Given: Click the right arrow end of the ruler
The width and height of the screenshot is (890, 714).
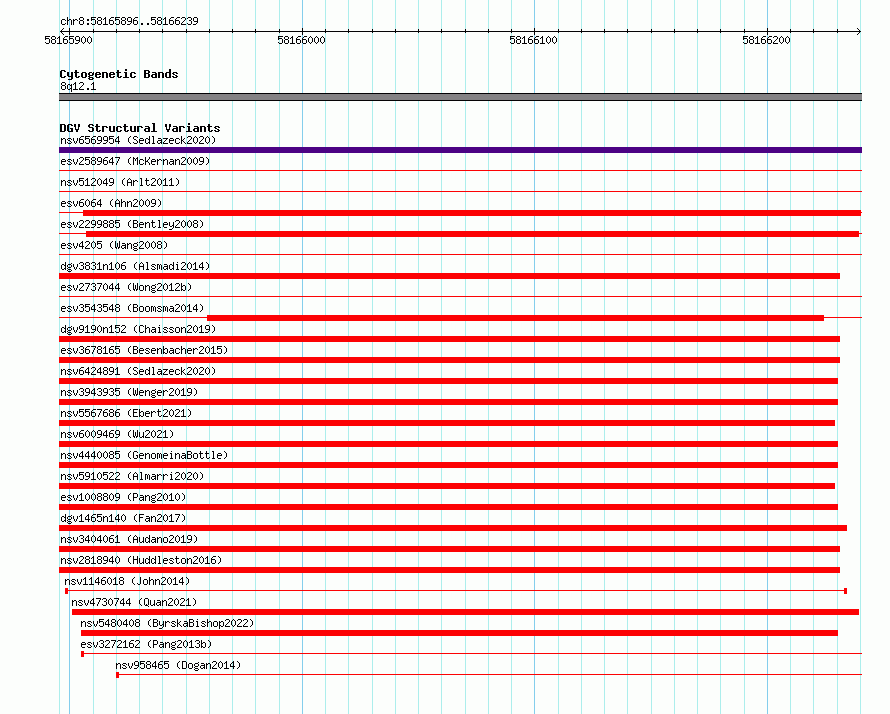Looking at the screenshot, I should [859, 31].
